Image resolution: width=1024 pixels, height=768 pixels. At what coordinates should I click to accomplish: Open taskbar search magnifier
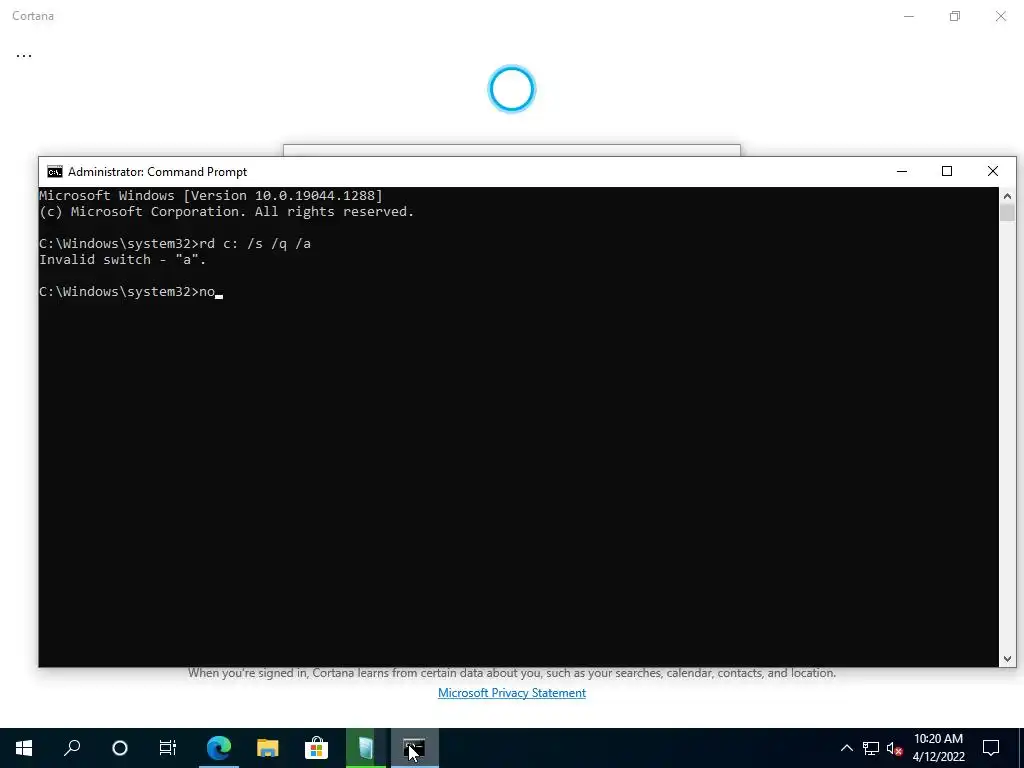pyautogui.click(x=72, y=748)
